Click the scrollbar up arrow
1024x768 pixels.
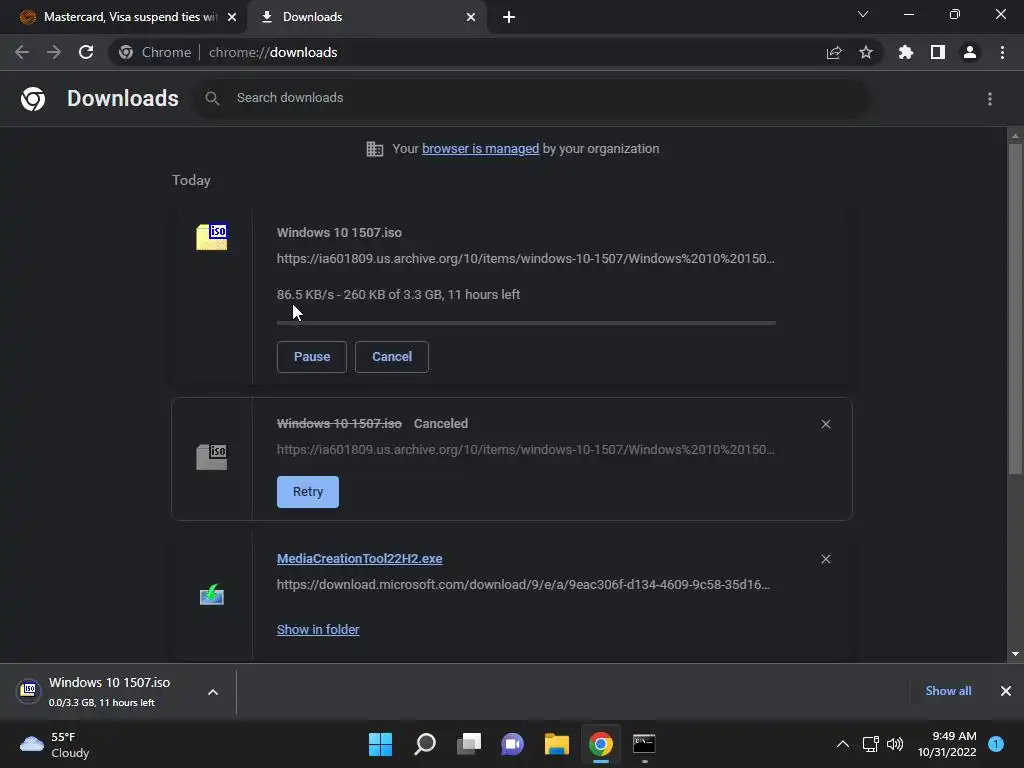1015,136
